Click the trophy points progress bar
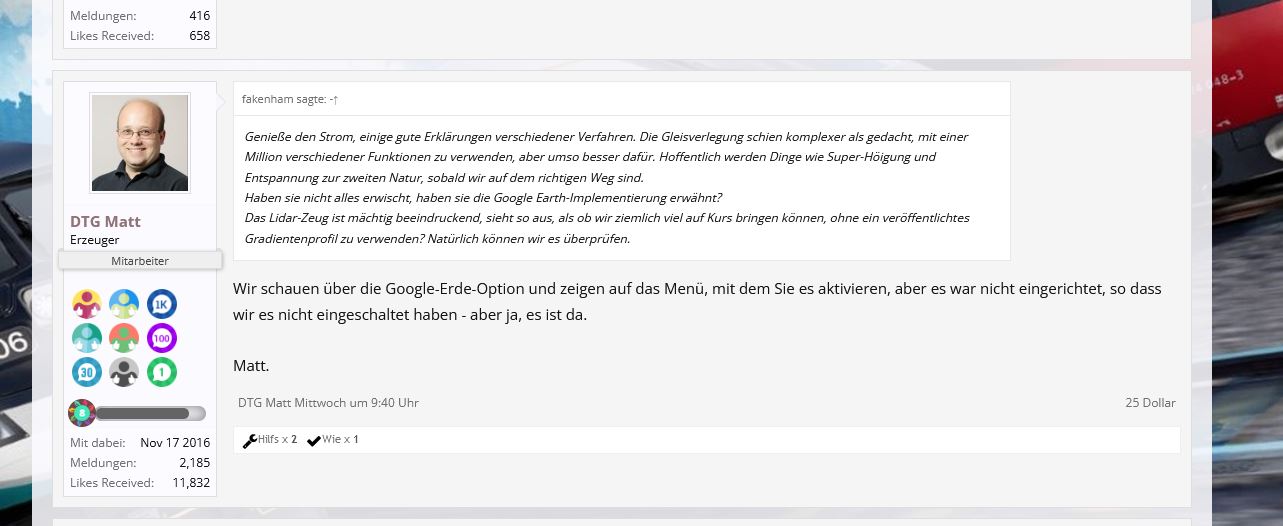This screenshot has height=526, width=1283. coord(150,413)
